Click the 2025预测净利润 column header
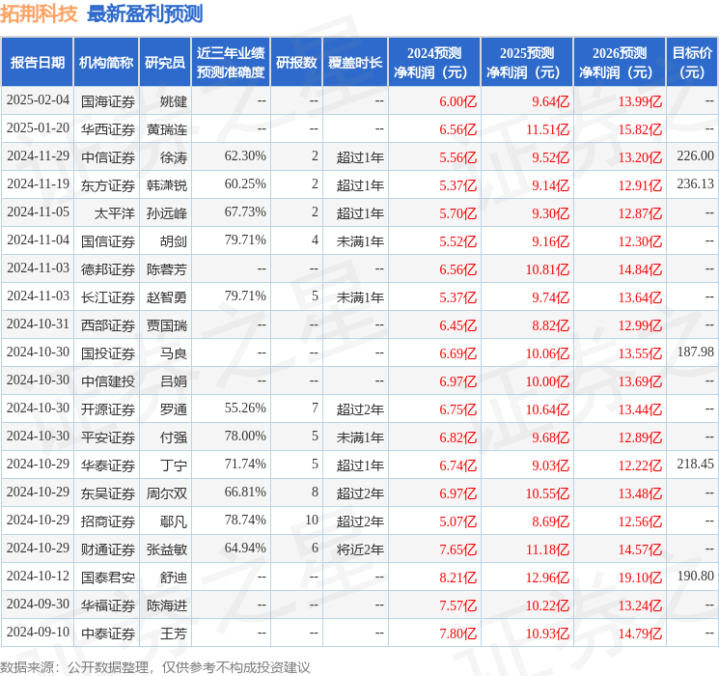The image size is (719, 676). (x=527, y=62)
